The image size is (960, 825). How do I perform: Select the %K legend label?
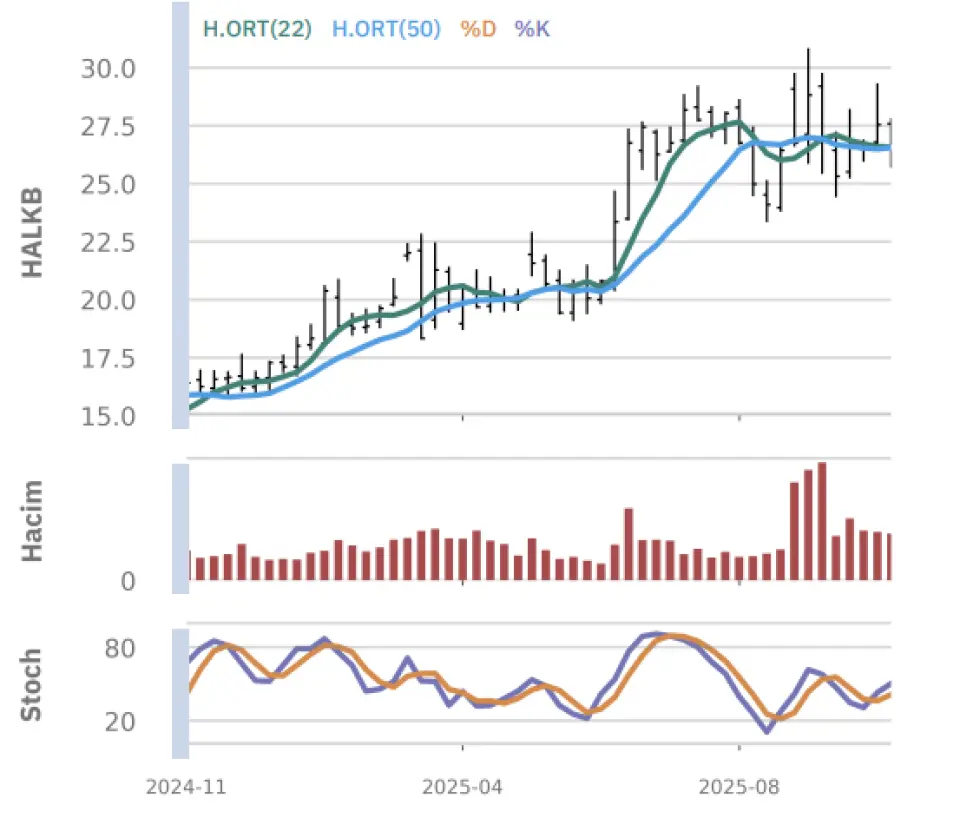tap(532, 29)
